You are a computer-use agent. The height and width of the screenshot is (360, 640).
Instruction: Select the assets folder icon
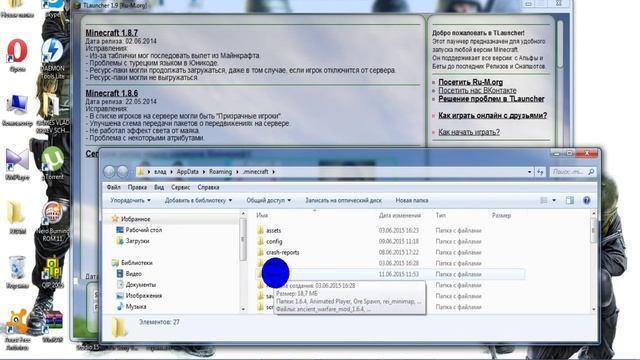(260, 231)
